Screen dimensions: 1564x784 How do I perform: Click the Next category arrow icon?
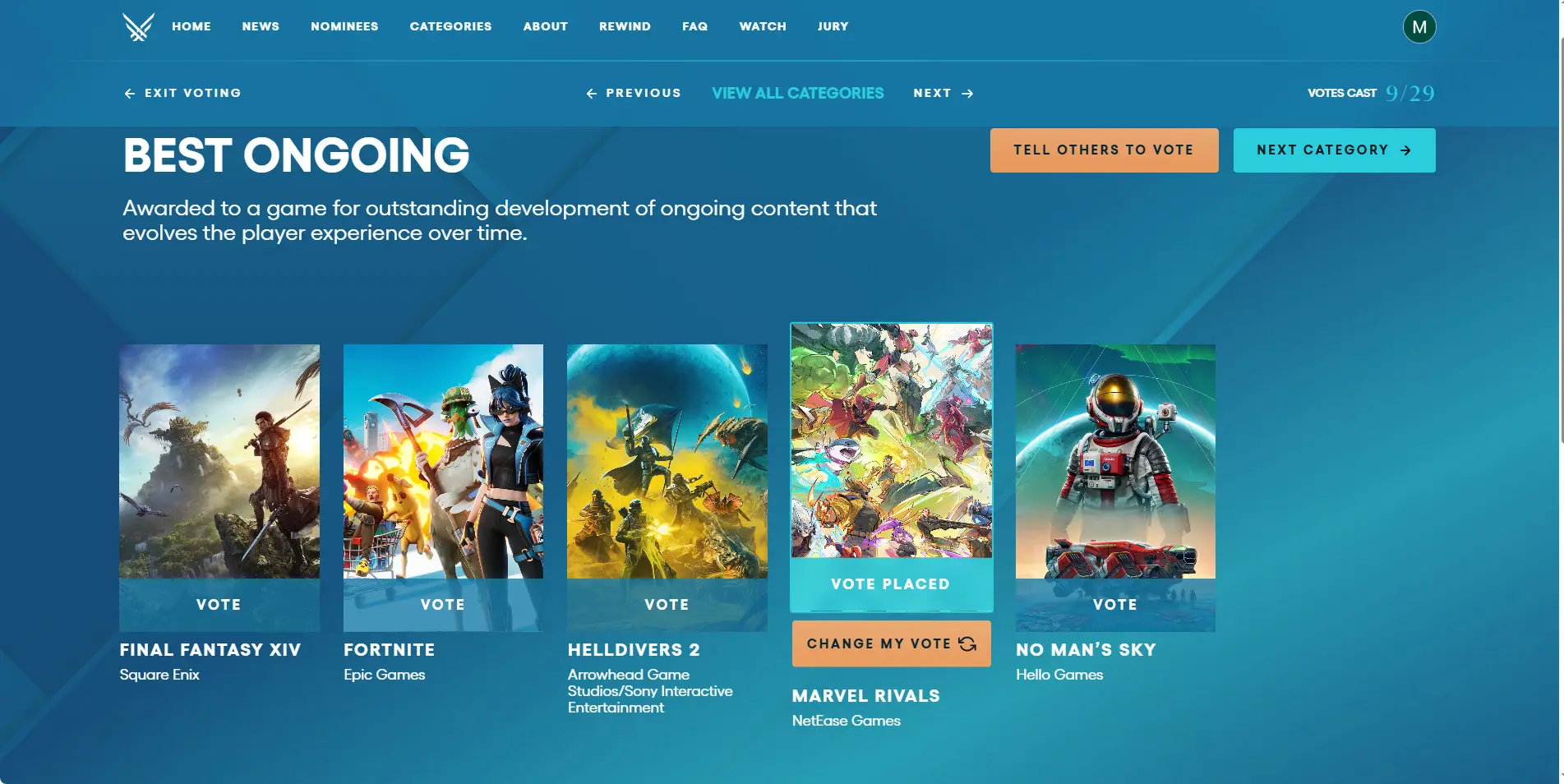[967, 94]
